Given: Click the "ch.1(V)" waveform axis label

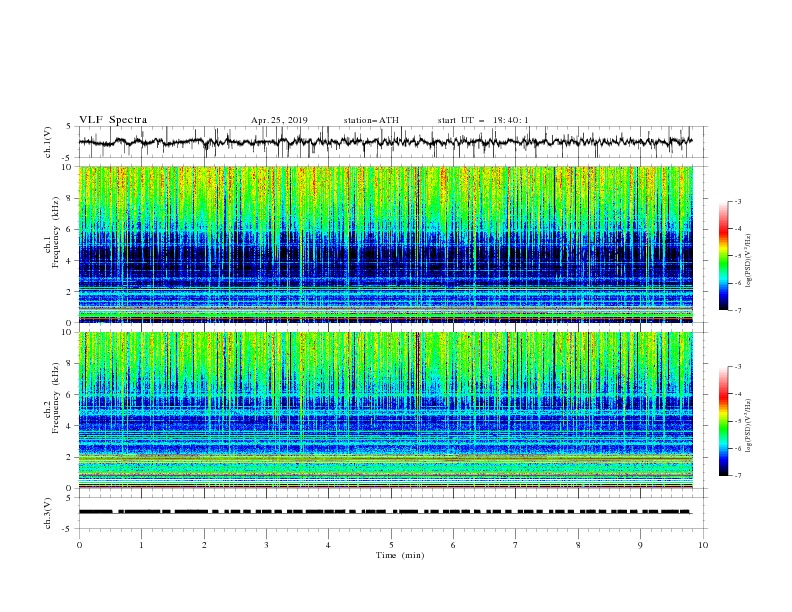Looking at the screenshot, I should point(48,142).
